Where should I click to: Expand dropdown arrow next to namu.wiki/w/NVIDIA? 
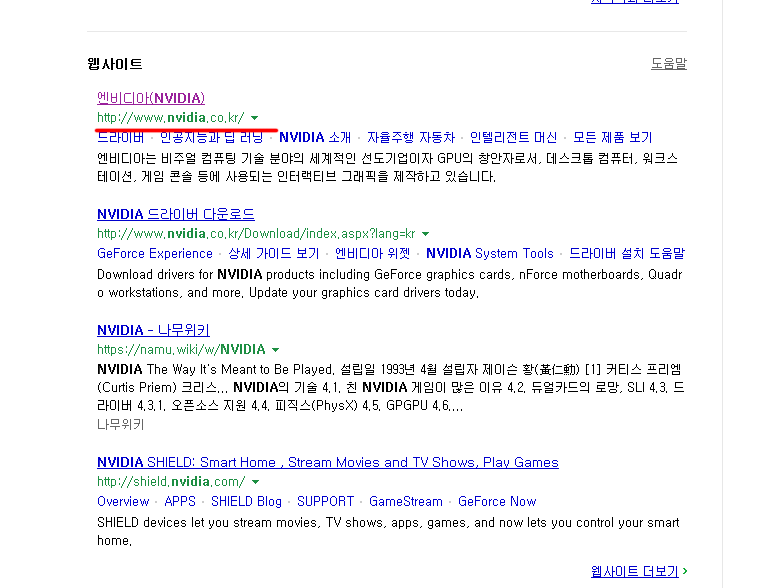click(x=275, y=350)
